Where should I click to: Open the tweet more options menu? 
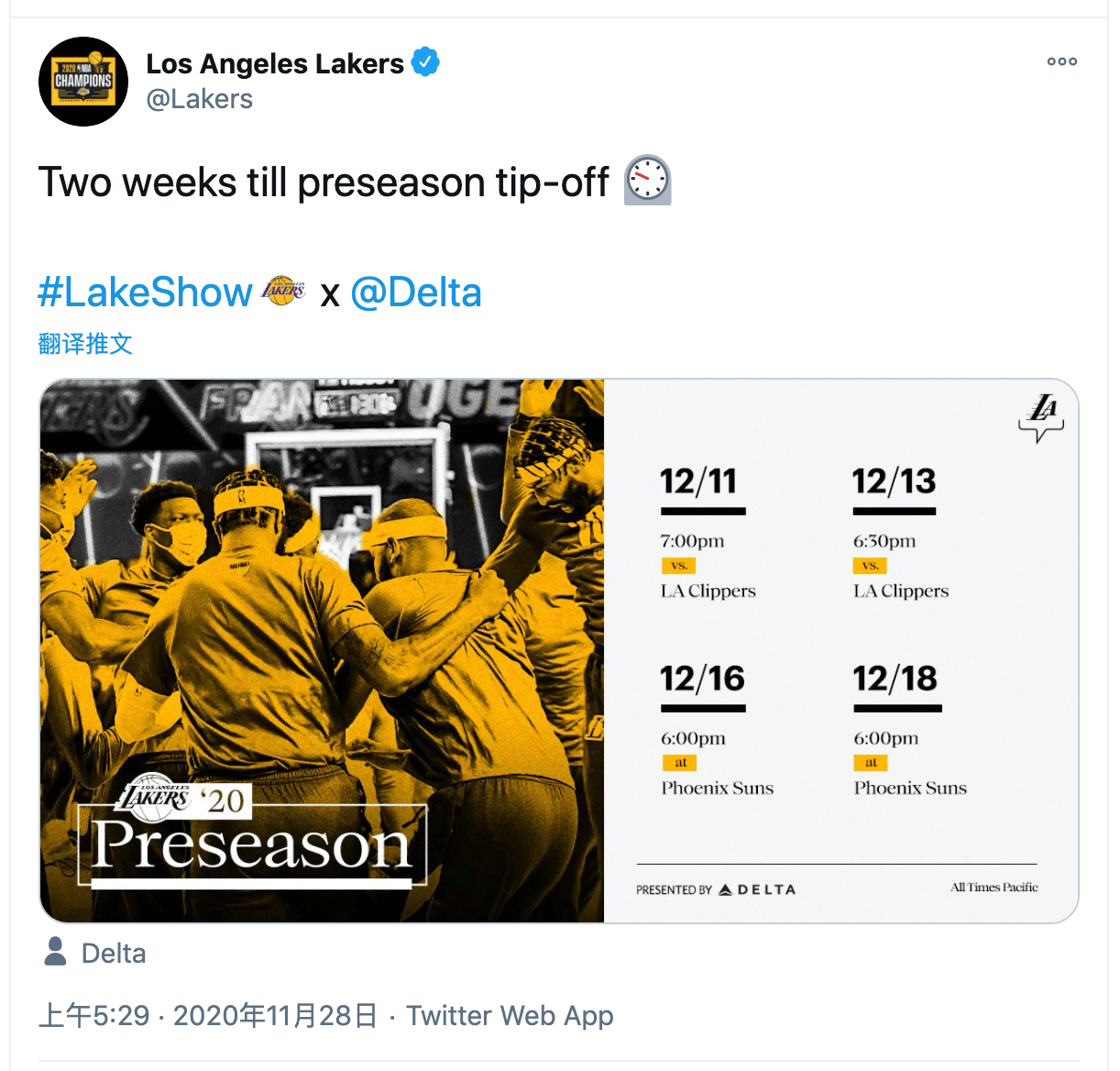pos(1062,61)
